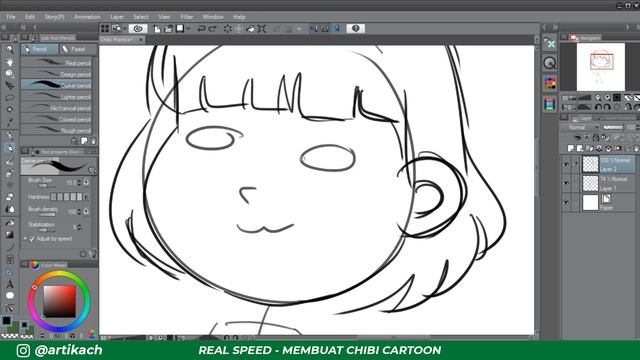Viewport: 640px width, 360px height.
Task: Click Redo in the command bar
Action: tap(212, 29)
